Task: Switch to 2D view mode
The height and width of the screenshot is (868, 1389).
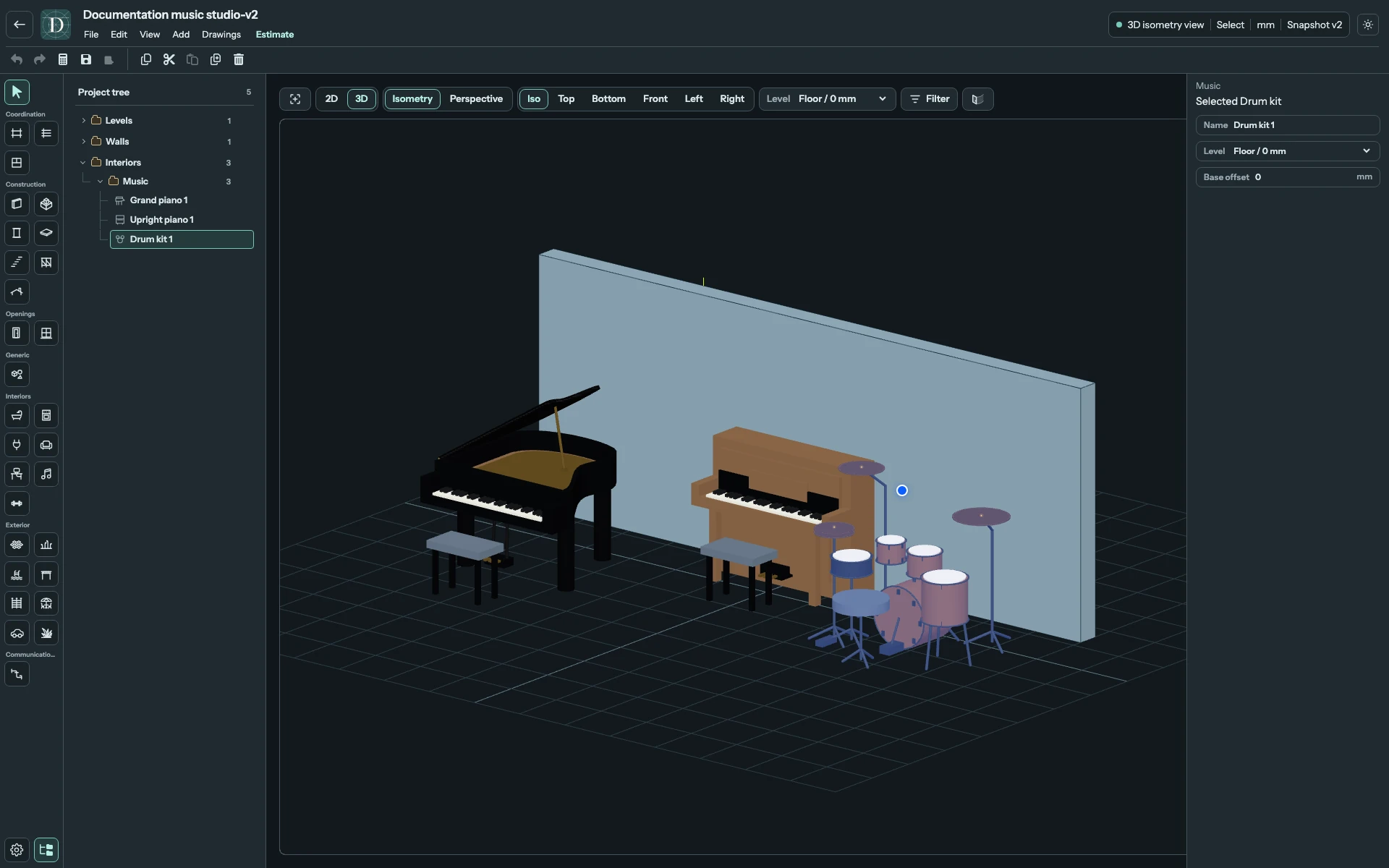Action: tap(331, 99)
